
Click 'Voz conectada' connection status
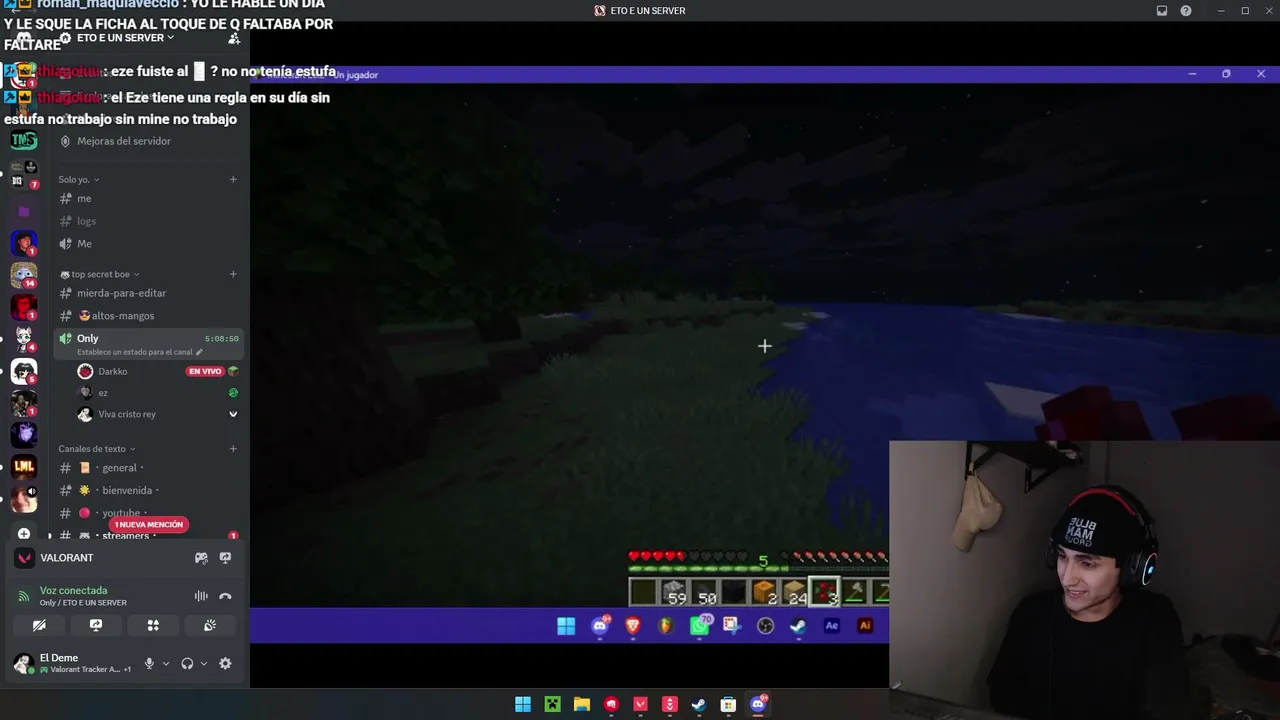(x=73, y=591)
